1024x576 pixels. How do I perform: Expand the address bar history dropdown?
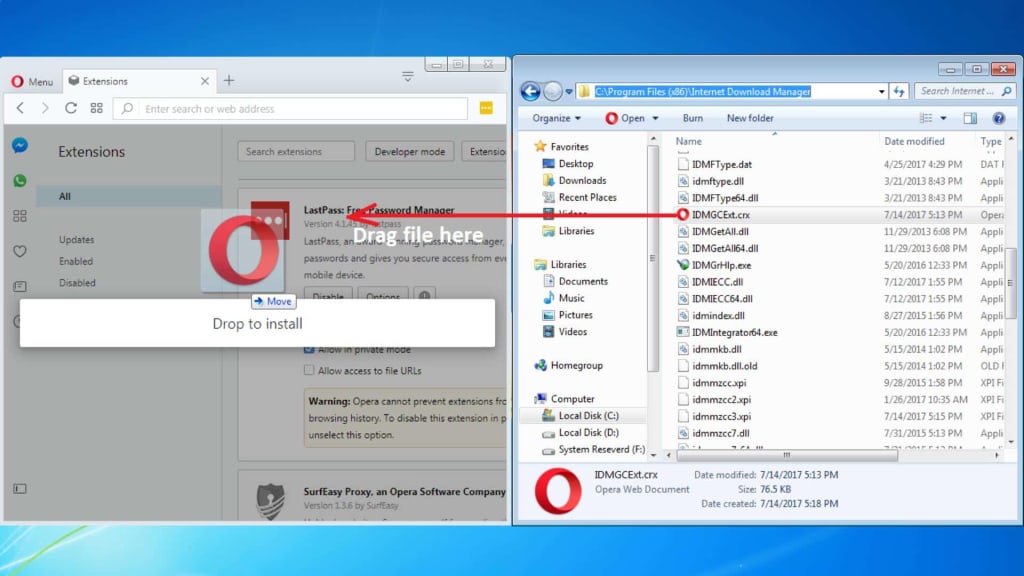click(x=881, y=91)
